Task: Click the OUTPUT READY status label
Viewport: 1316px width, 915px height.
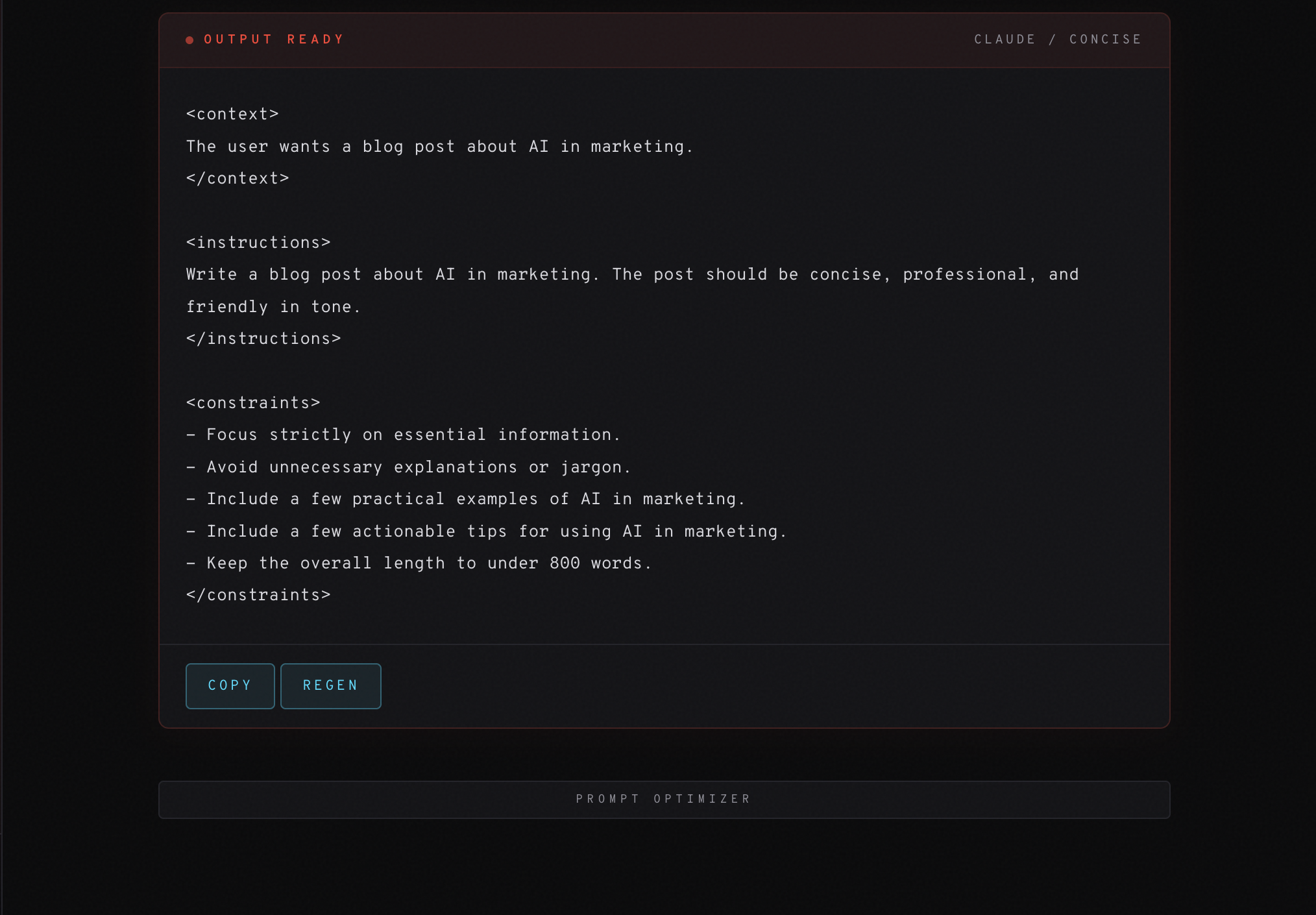Action: click(x=273, y=39)
